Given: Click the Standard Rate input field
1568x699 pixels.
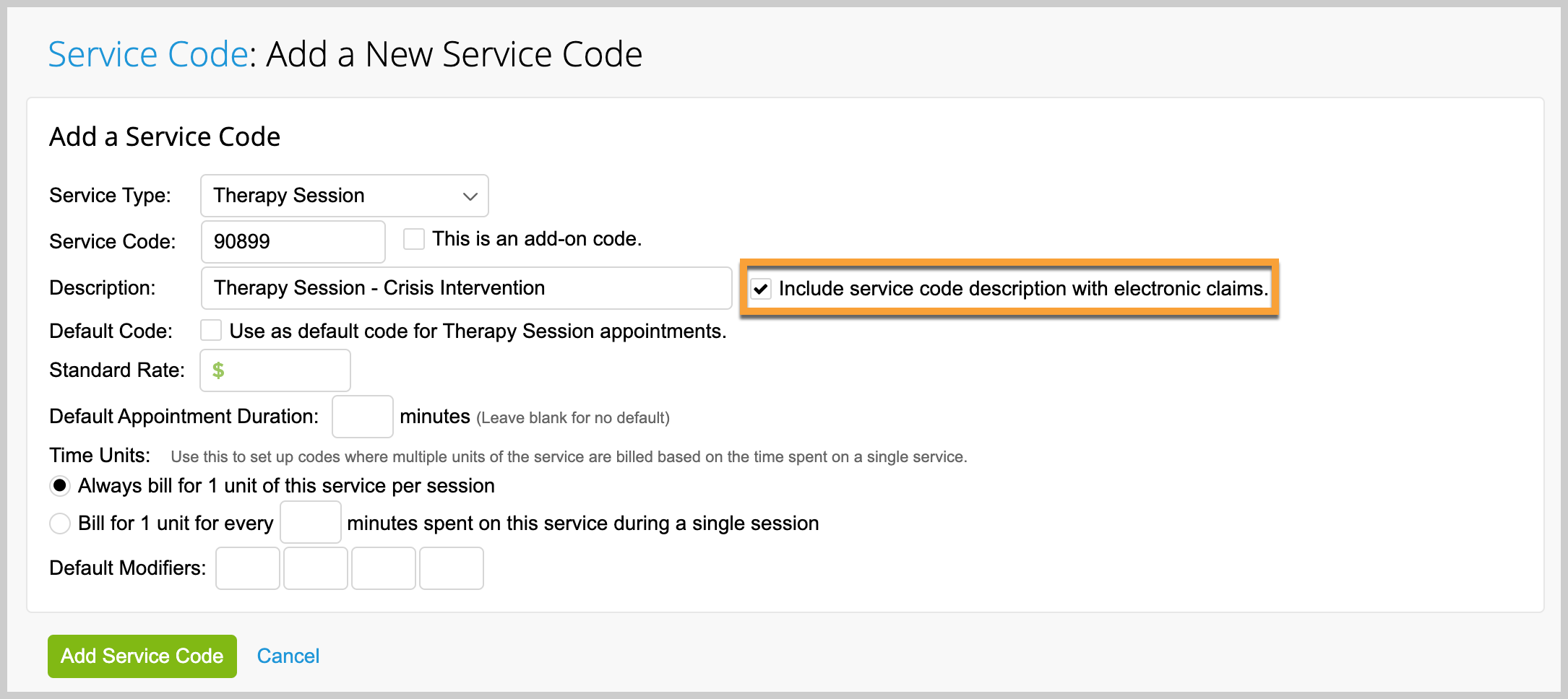Looking at the screenshot, I should coord(285,370).
